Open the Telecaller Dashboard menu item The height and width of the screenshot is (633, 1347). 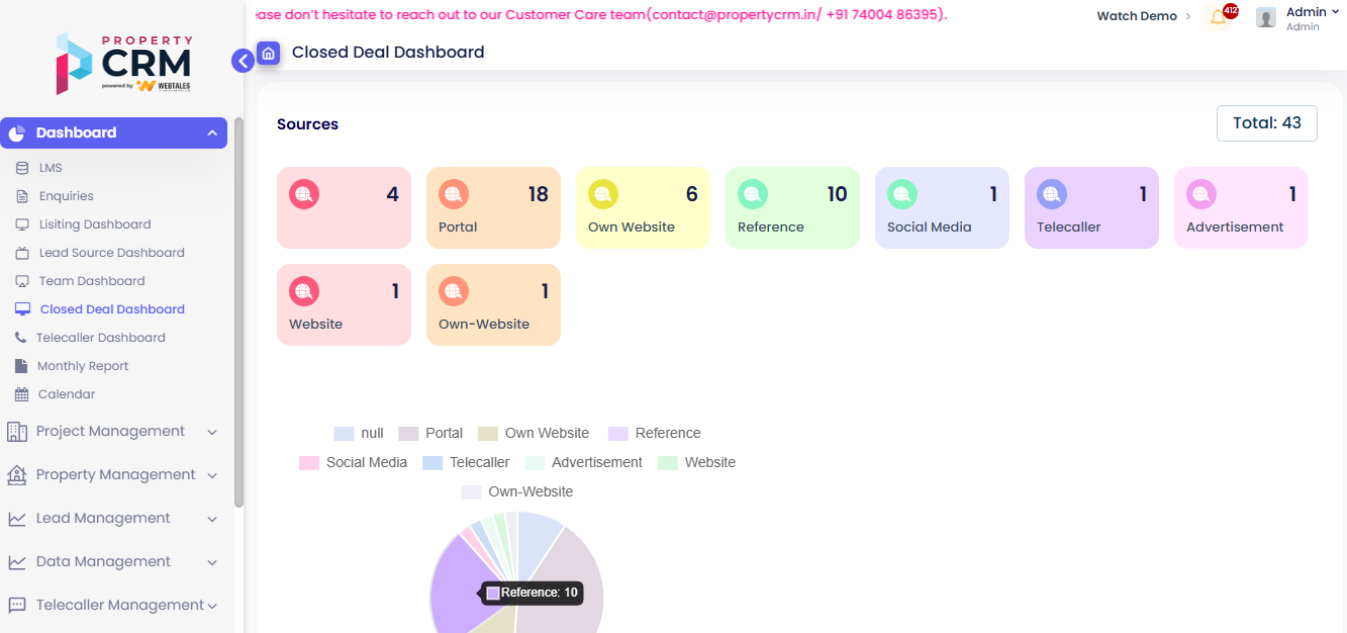click(100, 338)
